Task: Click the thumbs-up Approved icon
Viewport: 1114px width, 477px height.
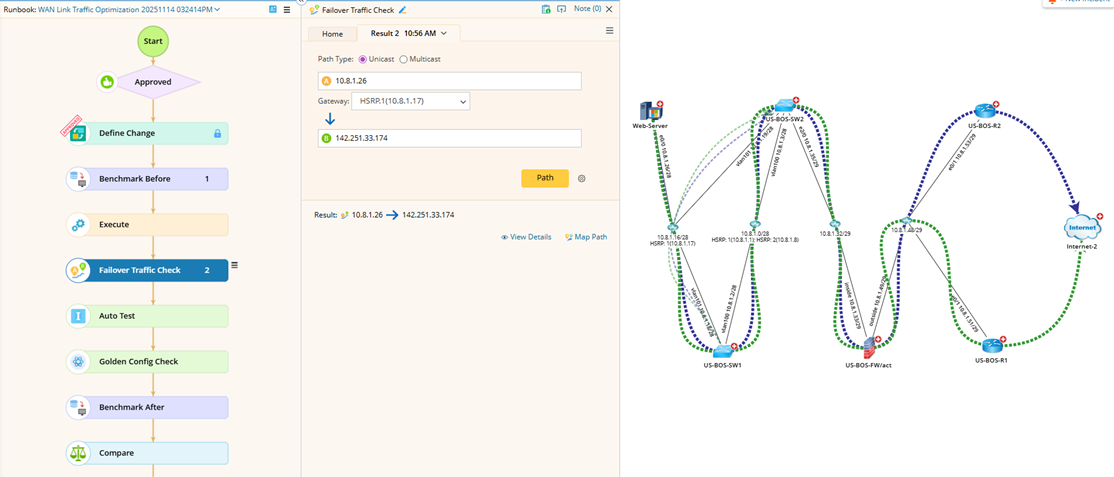Action: coord(107,82)
